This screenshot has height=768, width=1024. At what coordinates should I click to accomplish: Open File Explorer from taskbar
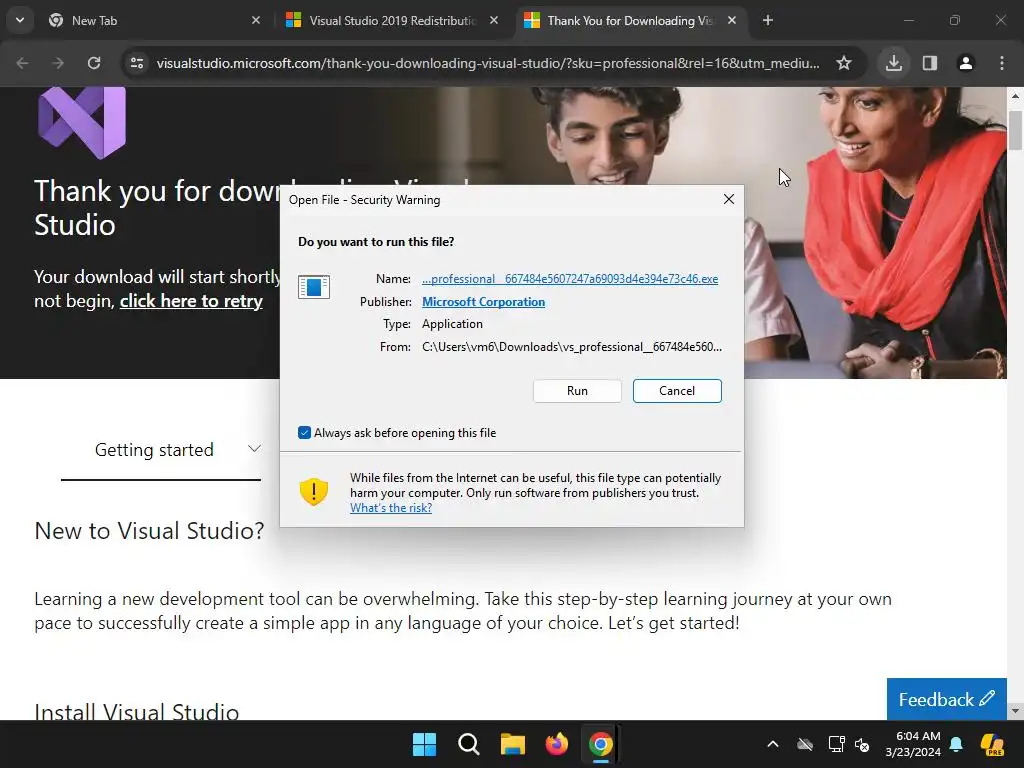[513, 744]
